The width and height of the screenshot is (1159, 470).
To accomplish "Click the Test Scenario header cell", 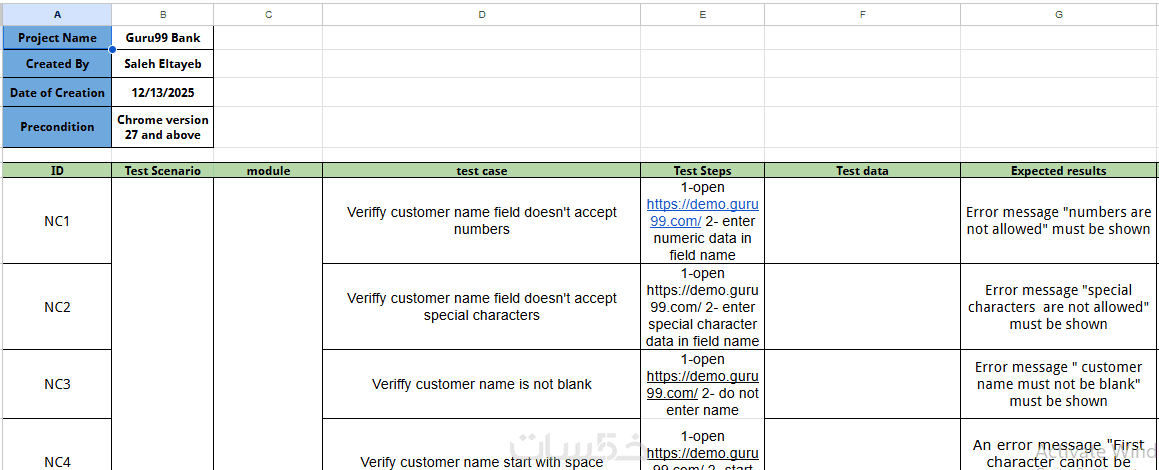I will click(163, 171).
